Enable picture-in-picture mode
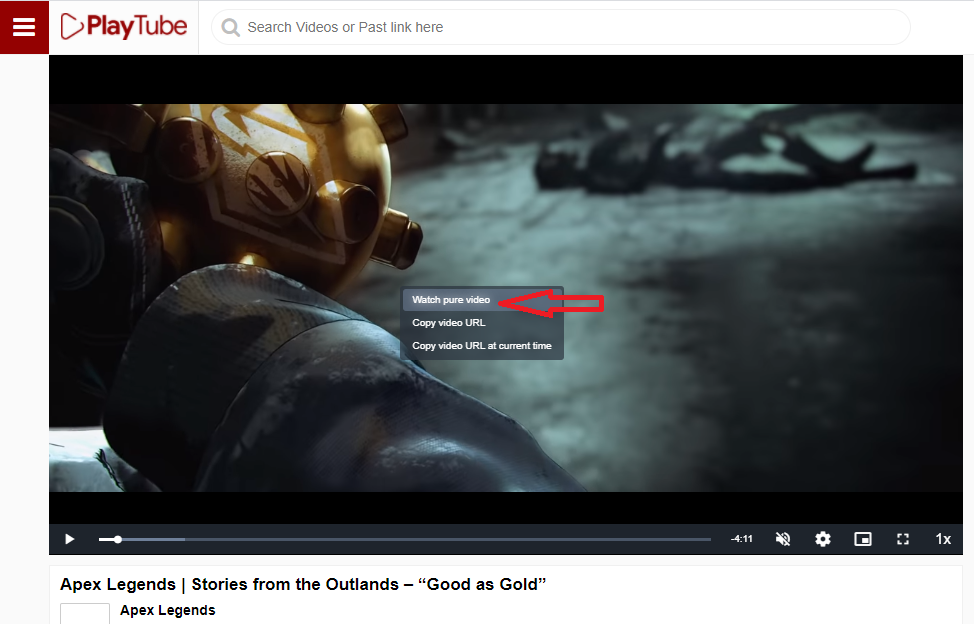This screenshot has height=624, width=974. click(863, 539)
